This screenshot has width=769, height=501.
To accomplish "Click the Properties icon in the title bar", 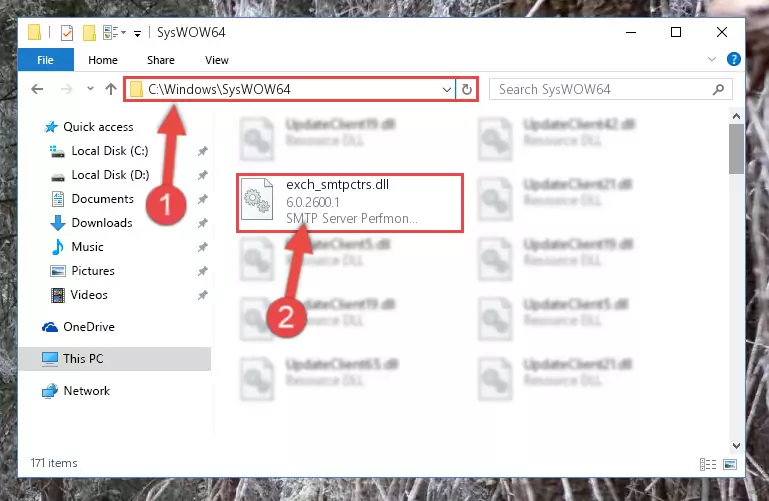I will pos(67,33).
